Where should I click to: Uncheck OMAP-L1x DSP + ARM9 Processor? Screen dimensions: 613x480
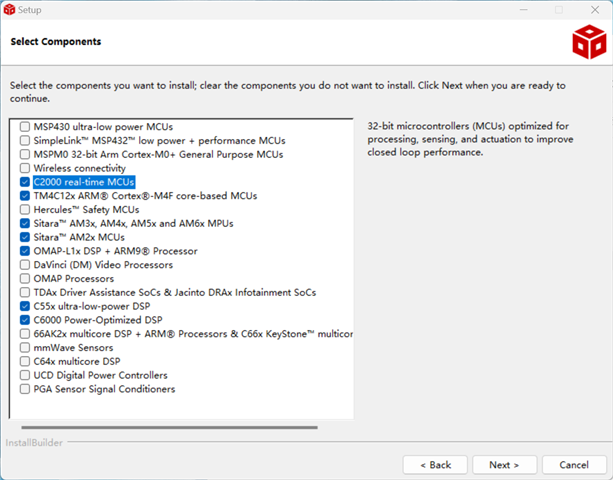25,251
